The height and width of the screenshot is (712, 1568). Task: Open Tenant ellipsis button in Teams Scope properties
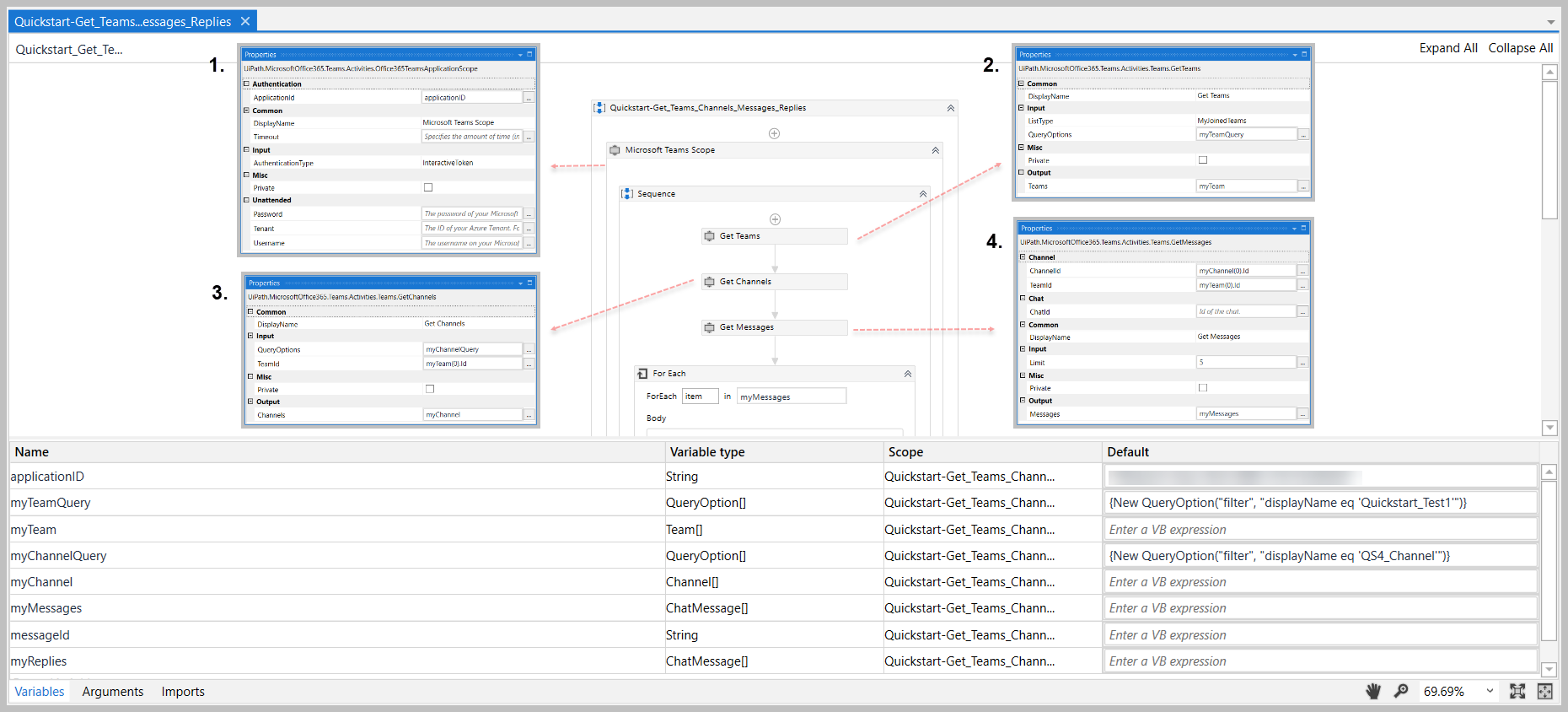coord(529,229)
